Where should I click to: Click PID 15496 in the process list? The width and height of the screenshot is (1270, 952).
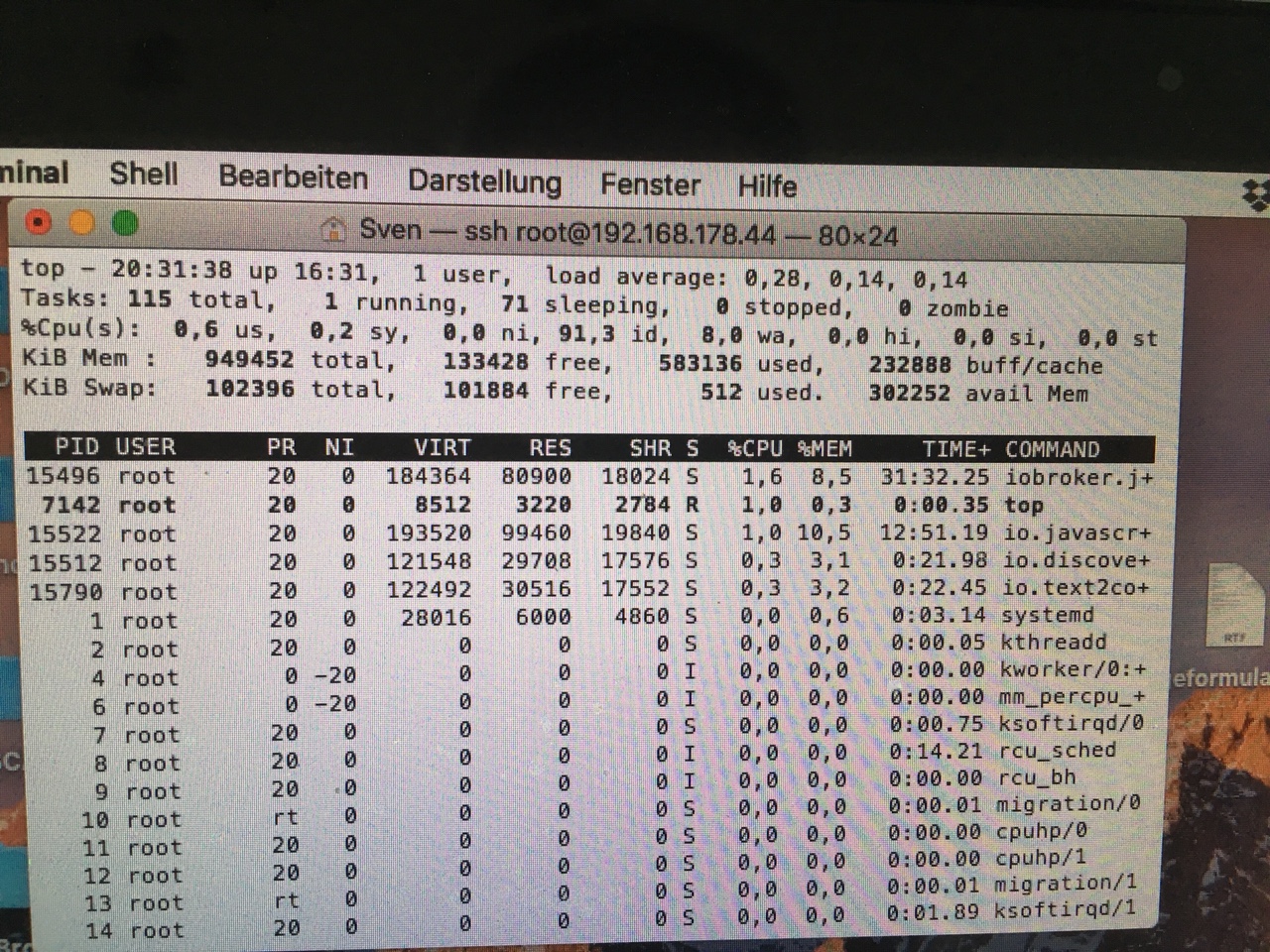pos(63,475)
